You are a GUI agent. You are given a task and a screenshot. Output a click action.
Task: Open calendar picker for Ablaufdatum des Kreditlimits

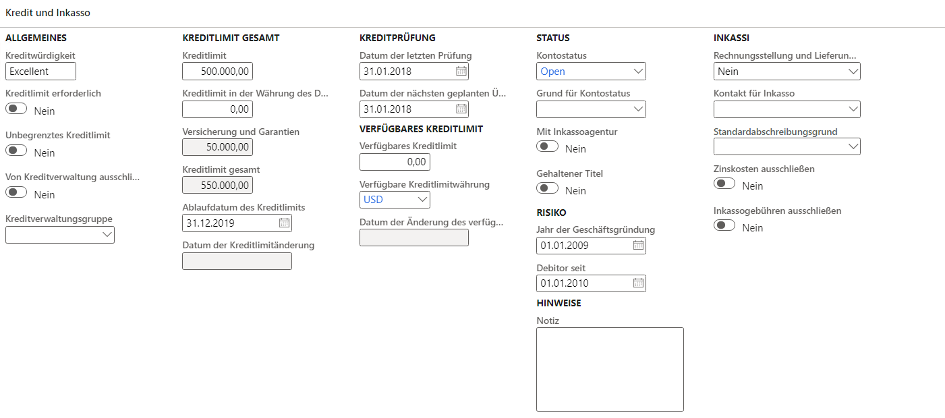pyautogui.click(x=283, y=223)
